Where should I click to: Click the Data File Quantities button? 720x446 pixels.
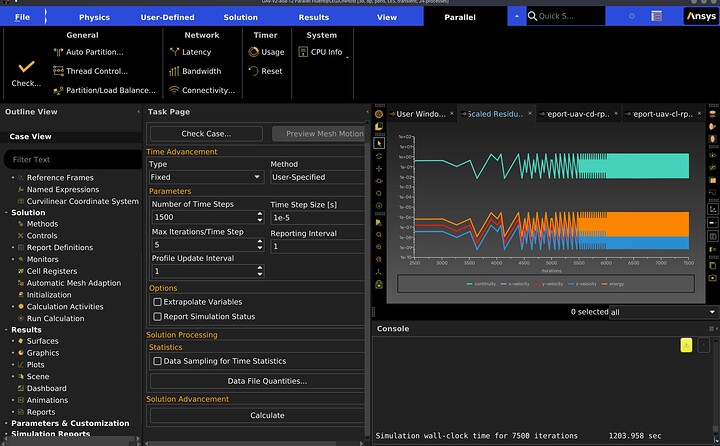tap(259, 381)
